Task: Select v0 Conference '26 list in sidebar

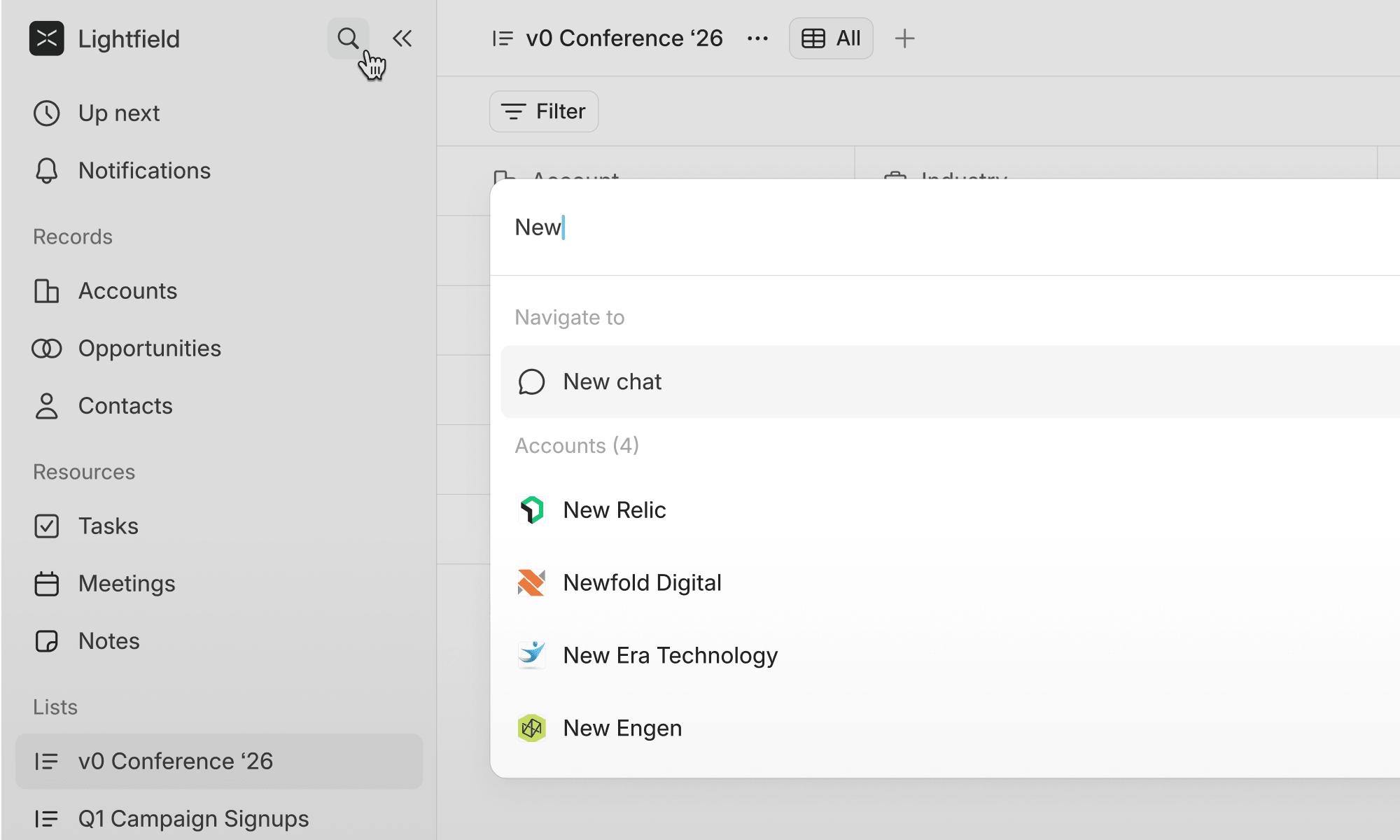Action: pos(175,762)
